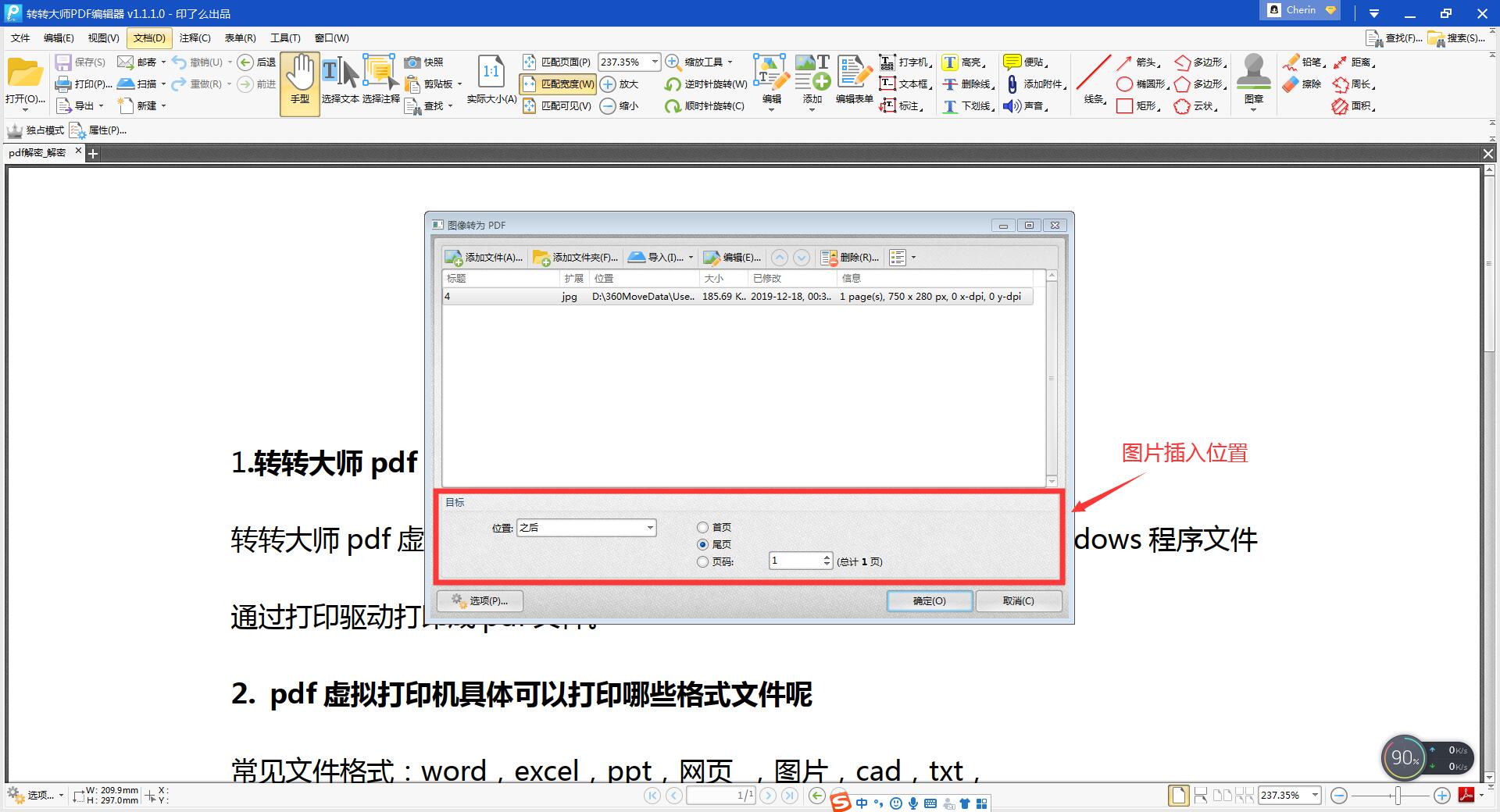
Task: Open the 视图(V) menu
Action: click(104, 37)
